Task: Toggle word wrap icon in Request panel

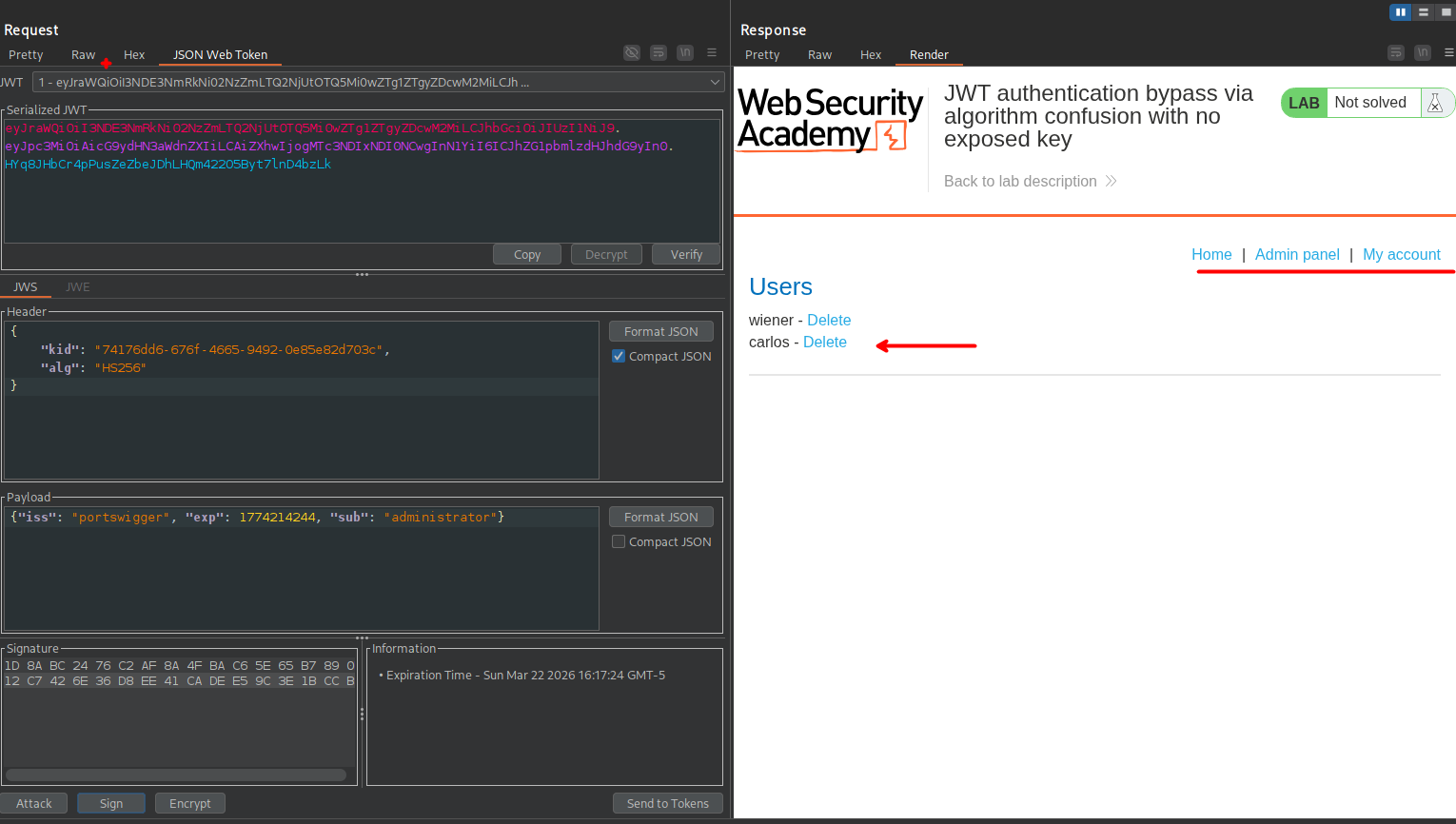Action: [658, 53]
